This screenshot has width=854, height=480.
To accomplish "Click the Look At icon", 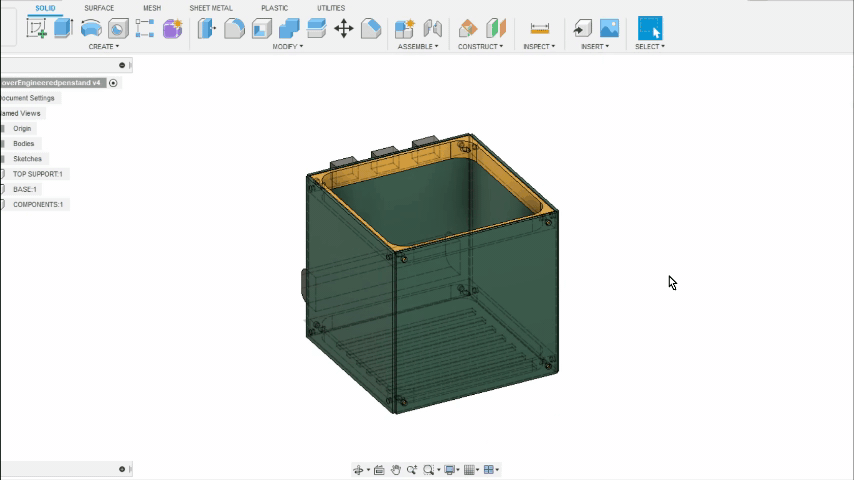I will coord(379,470).
